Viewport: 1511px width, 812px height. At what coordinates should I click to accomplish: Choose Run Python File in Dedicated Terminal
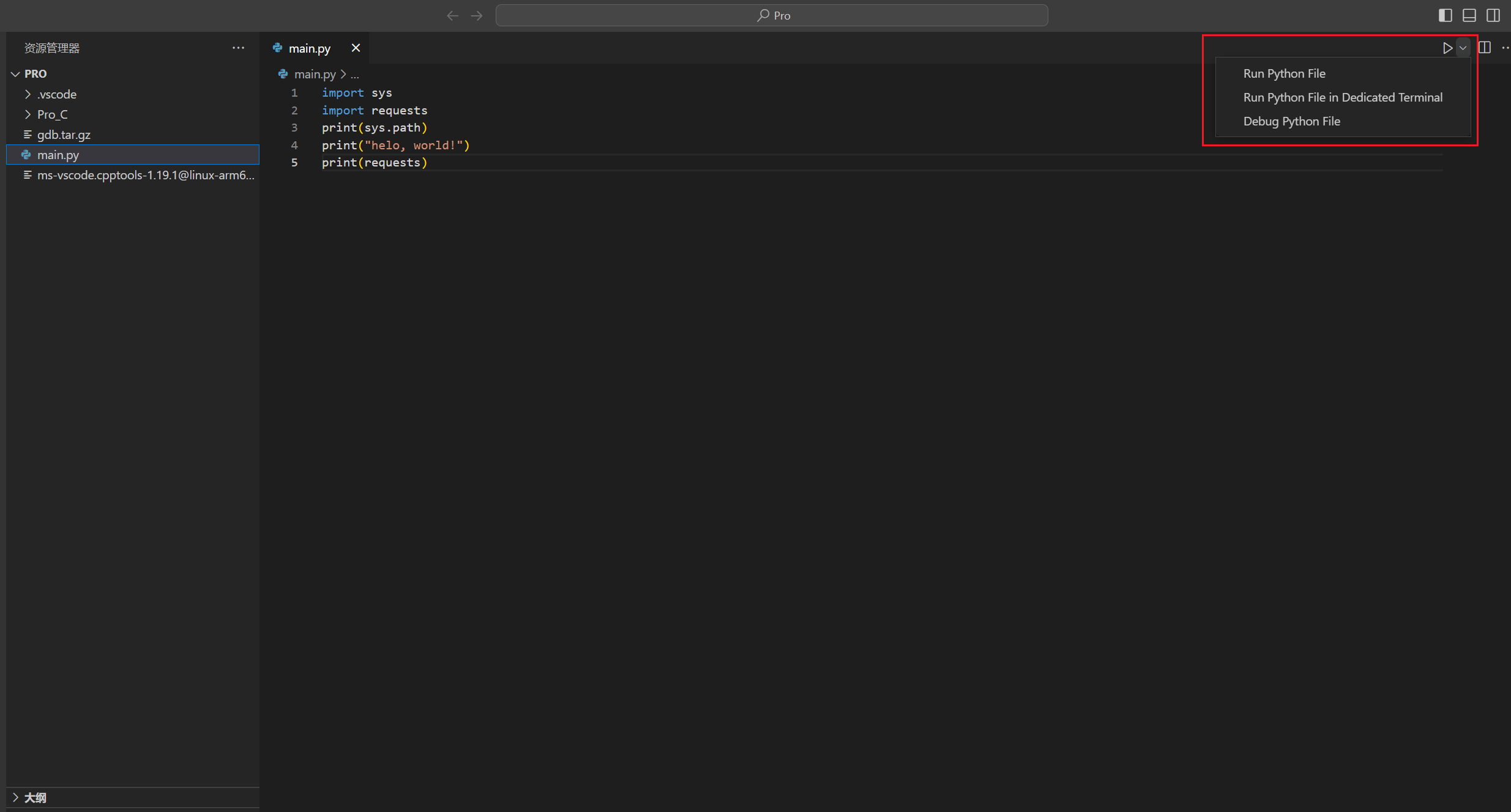pyautogui.click(x=1343, y=97)
